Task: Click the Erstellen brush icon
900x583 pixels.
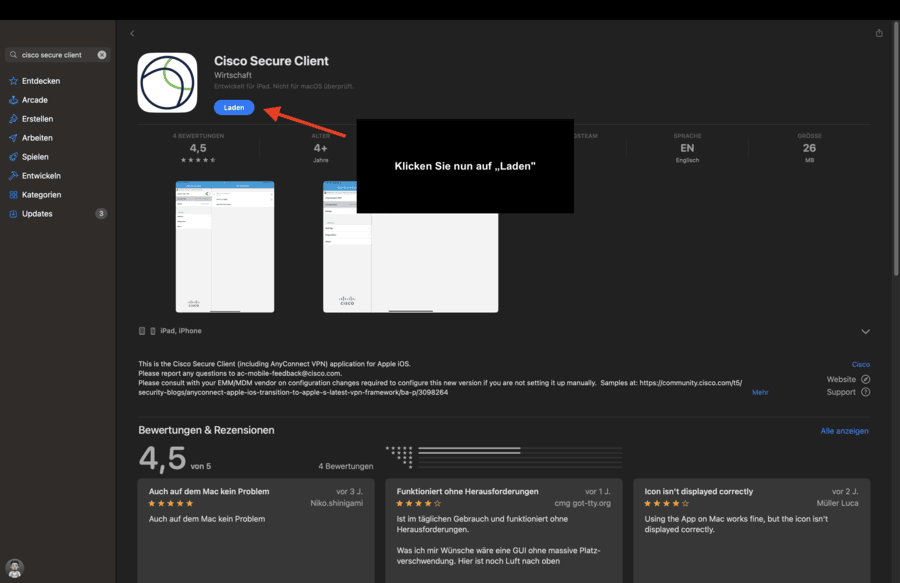Action: tap(13, 119)
